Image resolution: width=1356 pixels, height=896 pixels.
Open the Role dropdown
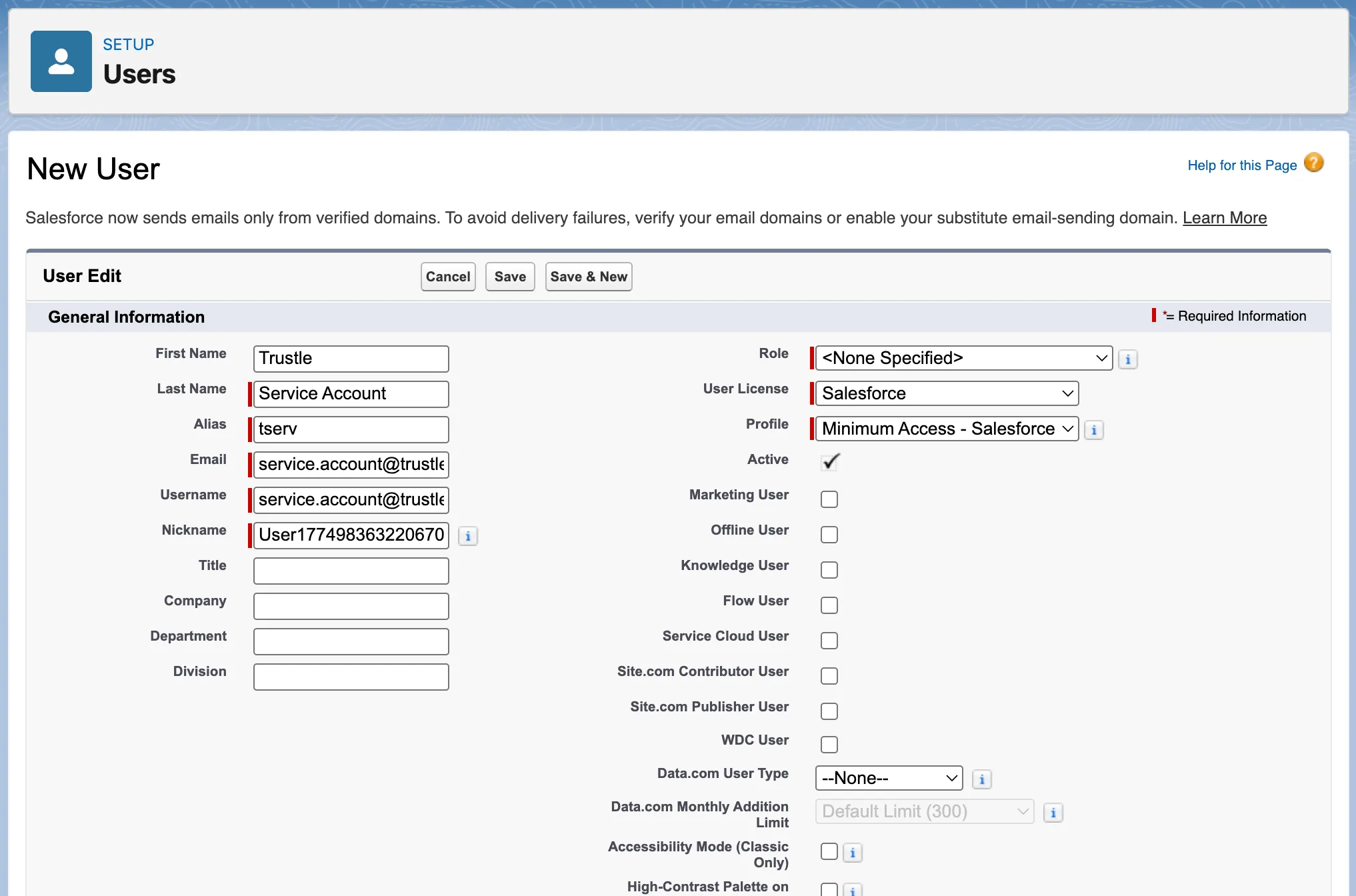pos(964,358)
